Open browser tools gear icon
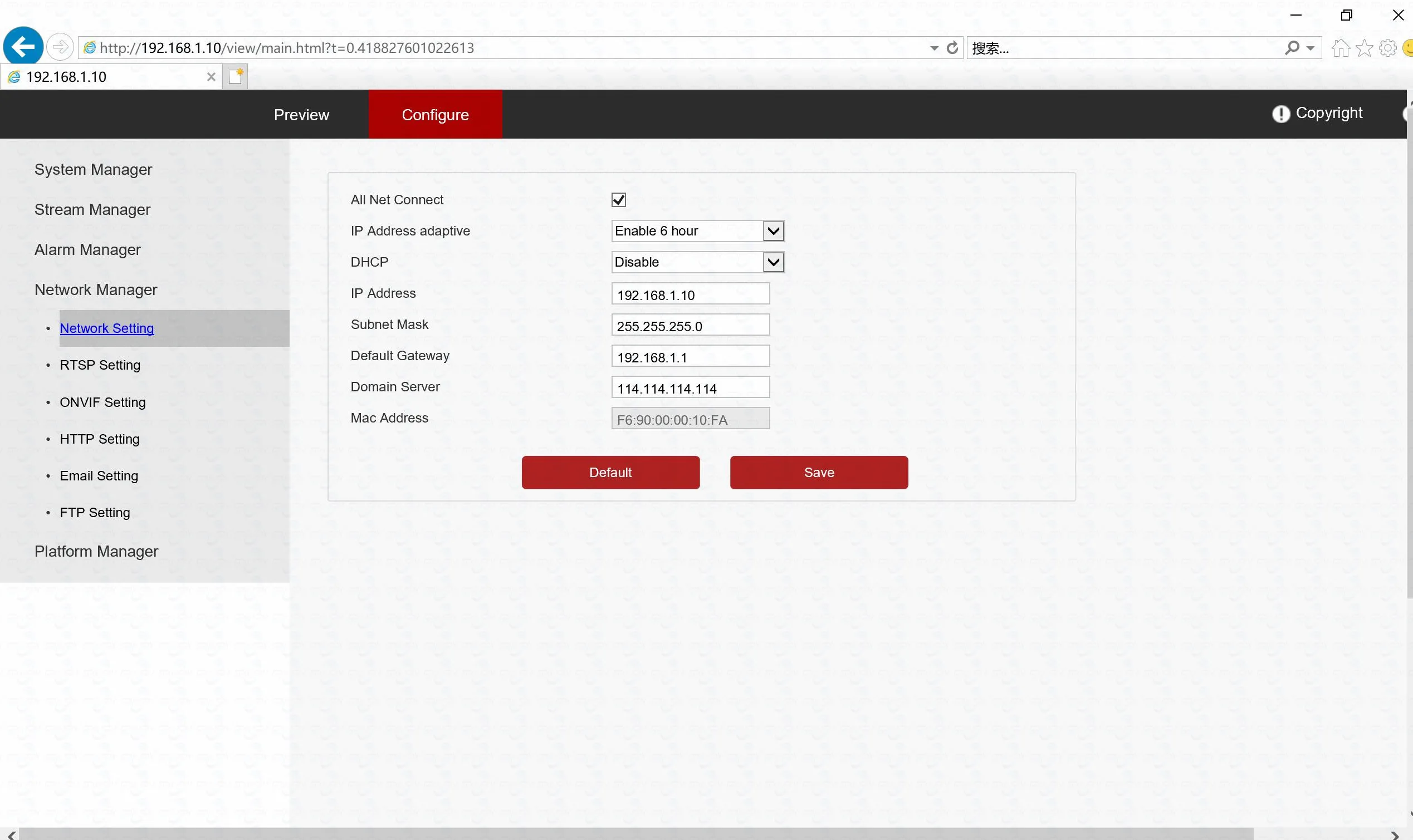Viewport: 1413px width, 840px height. coord(1388,48)
